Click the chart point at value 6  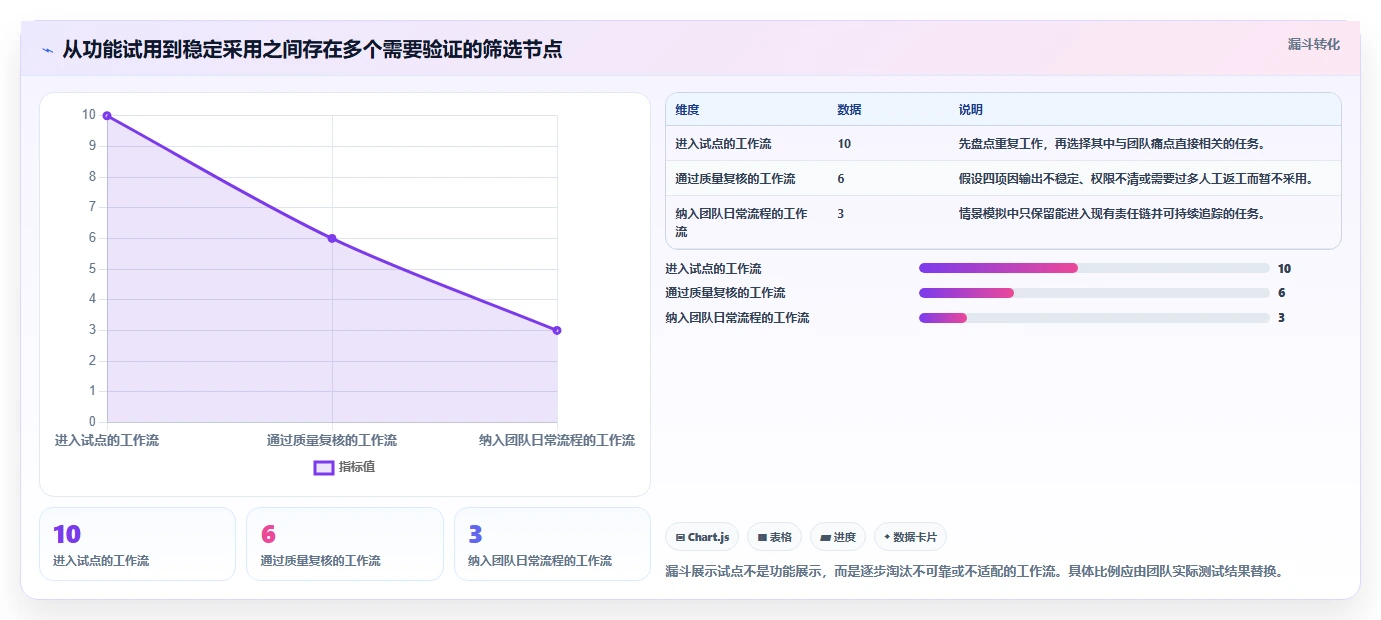pos(332,238)
